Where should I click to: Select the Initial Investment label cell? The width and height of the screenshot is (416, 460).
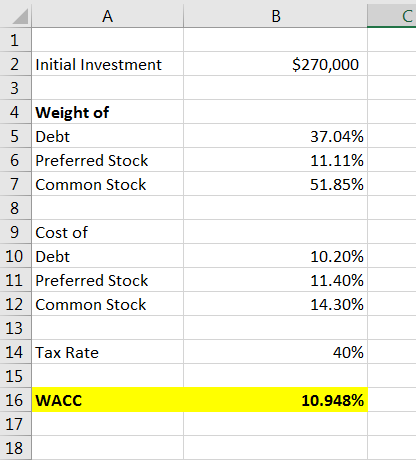107,64
